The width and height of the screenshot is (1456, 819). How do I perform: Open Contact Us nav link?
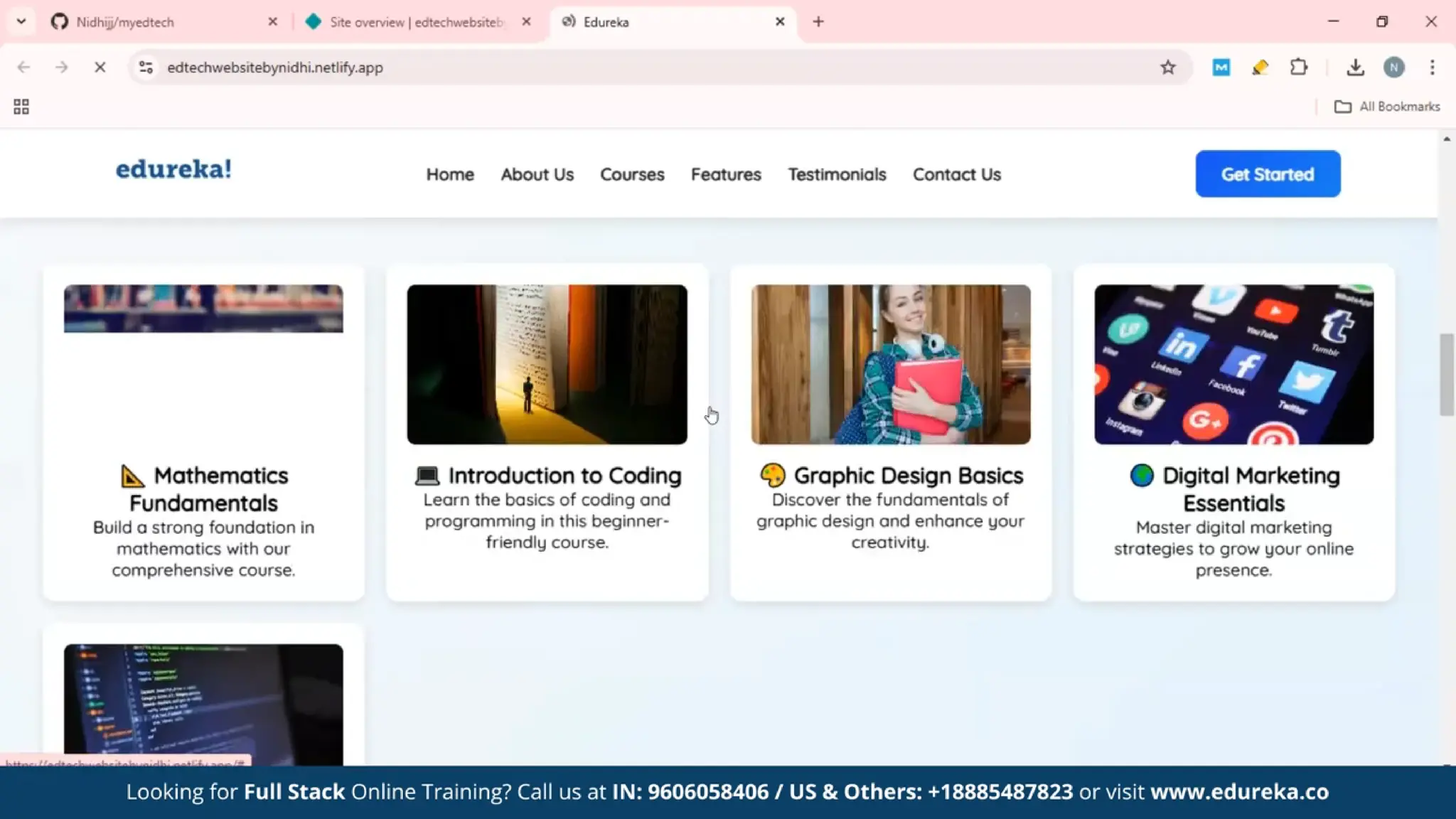point(956,174)
